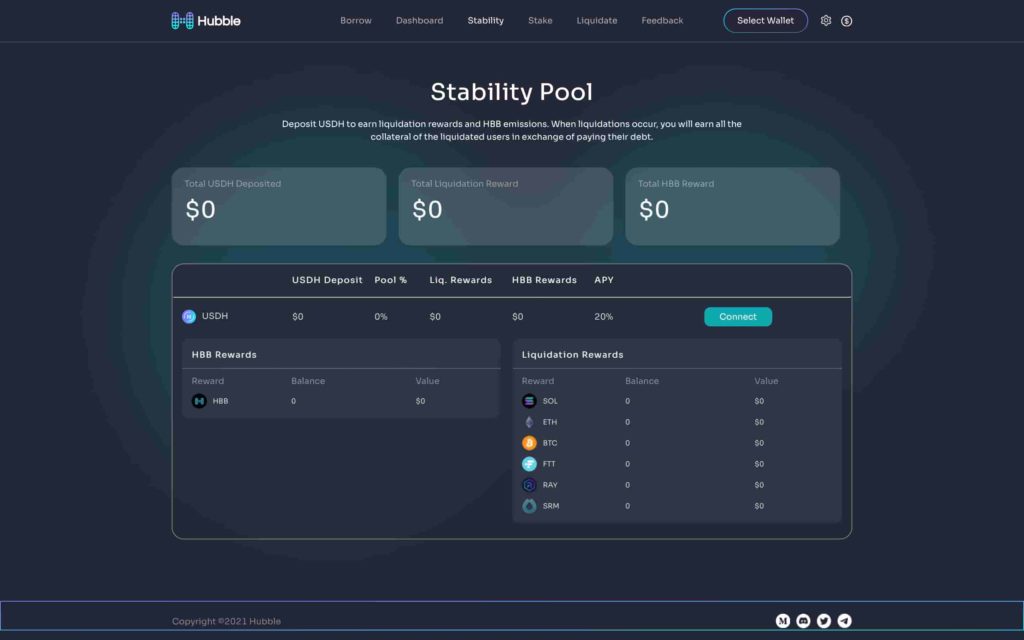Screen dimensions: 1024x640
Task: Click the Hubble logo in the header
Action: tap(204, 19)
